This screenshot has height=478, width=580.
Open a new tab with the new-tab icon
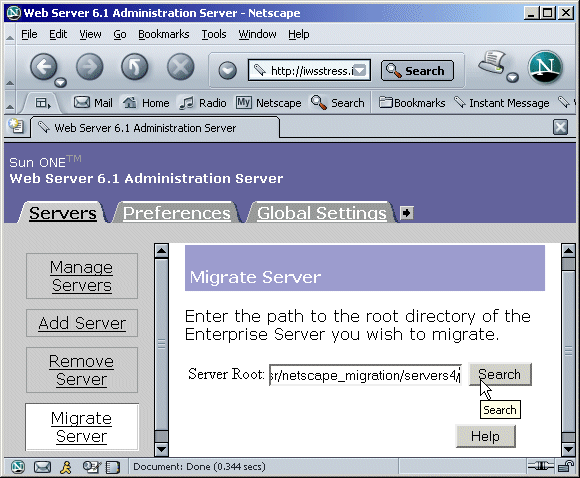[x=16, y=126]
